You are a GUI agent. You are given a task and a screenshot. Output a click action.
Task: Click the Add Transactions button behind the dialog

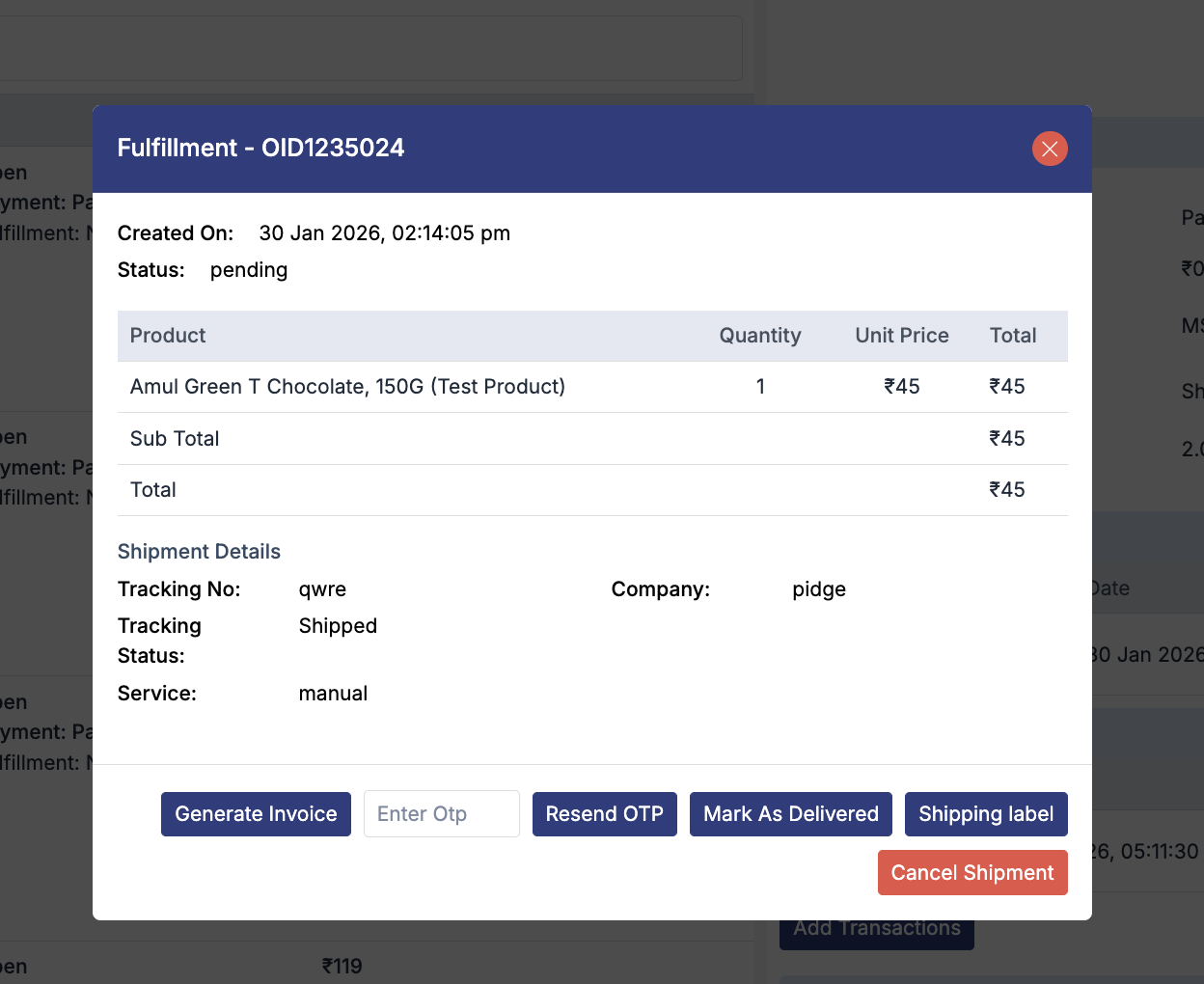point(876,933)
